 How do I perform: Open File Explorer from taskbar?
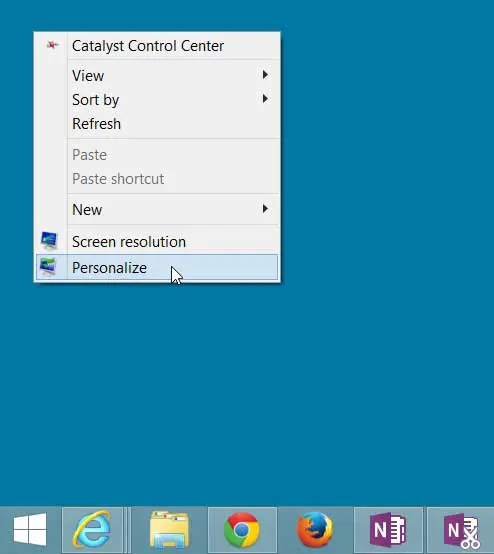tap(169, 530)
